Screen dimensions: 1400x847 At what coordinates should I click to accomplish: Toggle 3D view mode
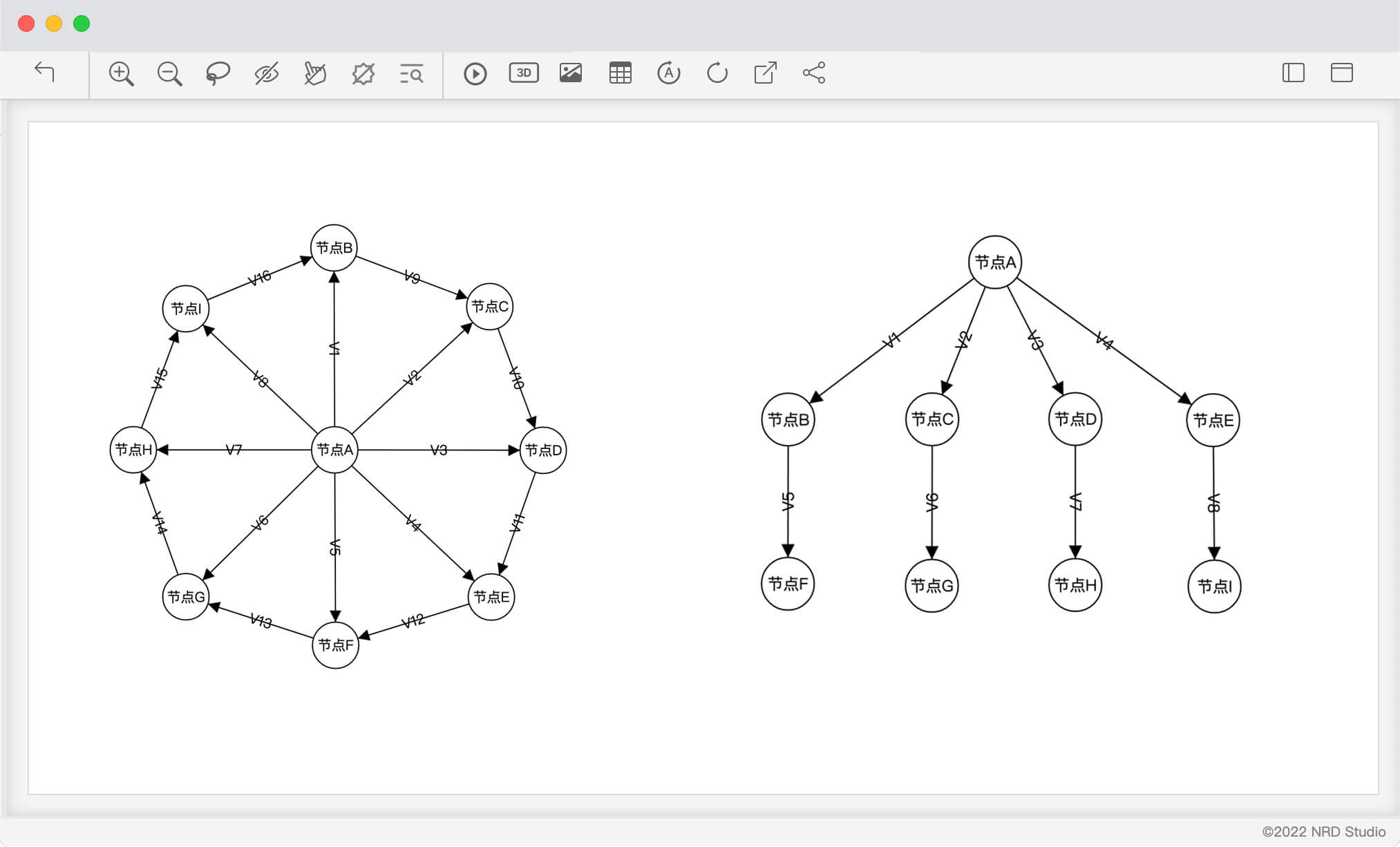pyautogui.click(x=524, y=73)
